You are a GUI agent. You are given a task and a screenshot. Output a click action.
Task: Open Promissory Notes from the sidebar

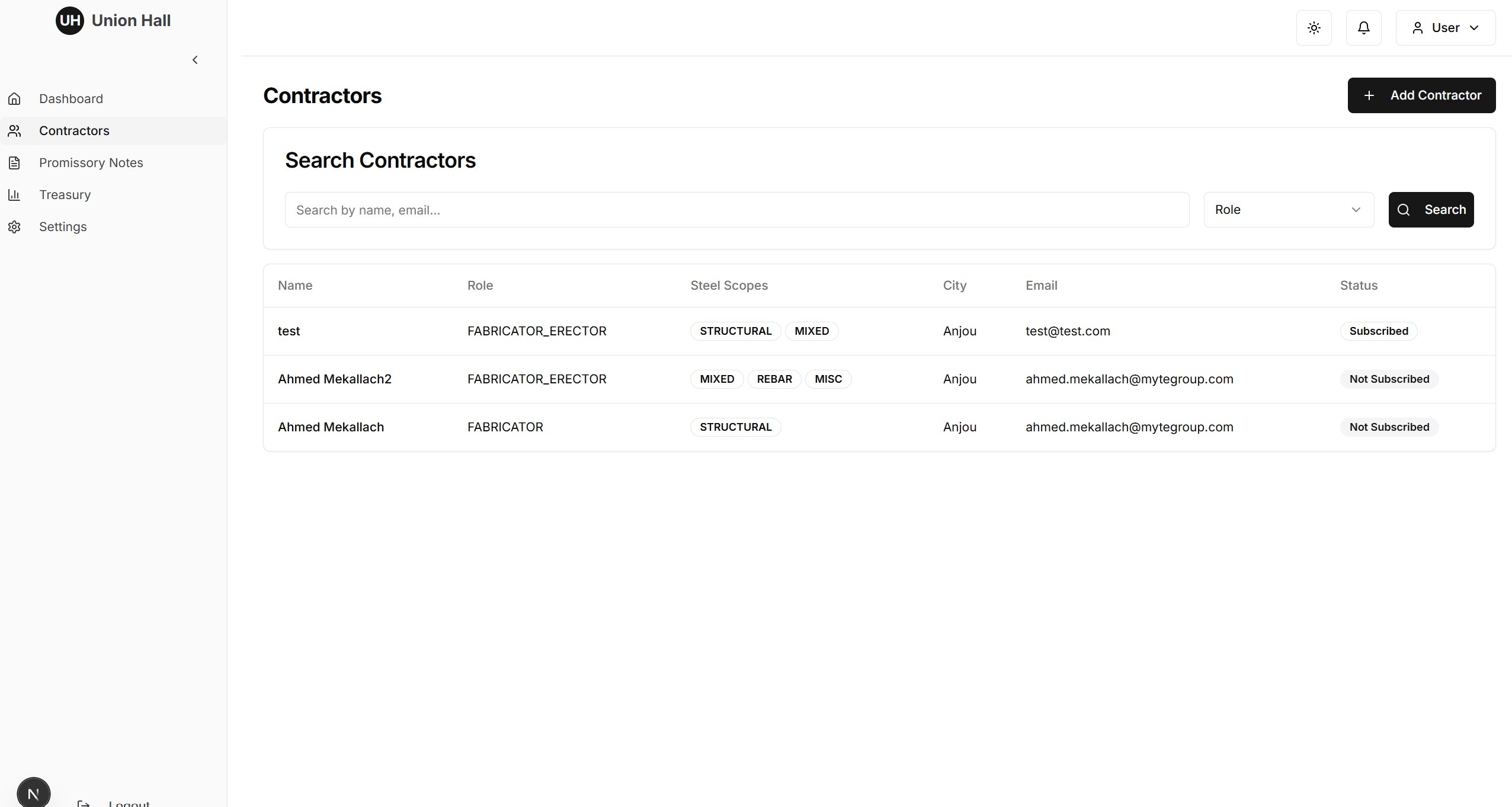pos(91,162)
